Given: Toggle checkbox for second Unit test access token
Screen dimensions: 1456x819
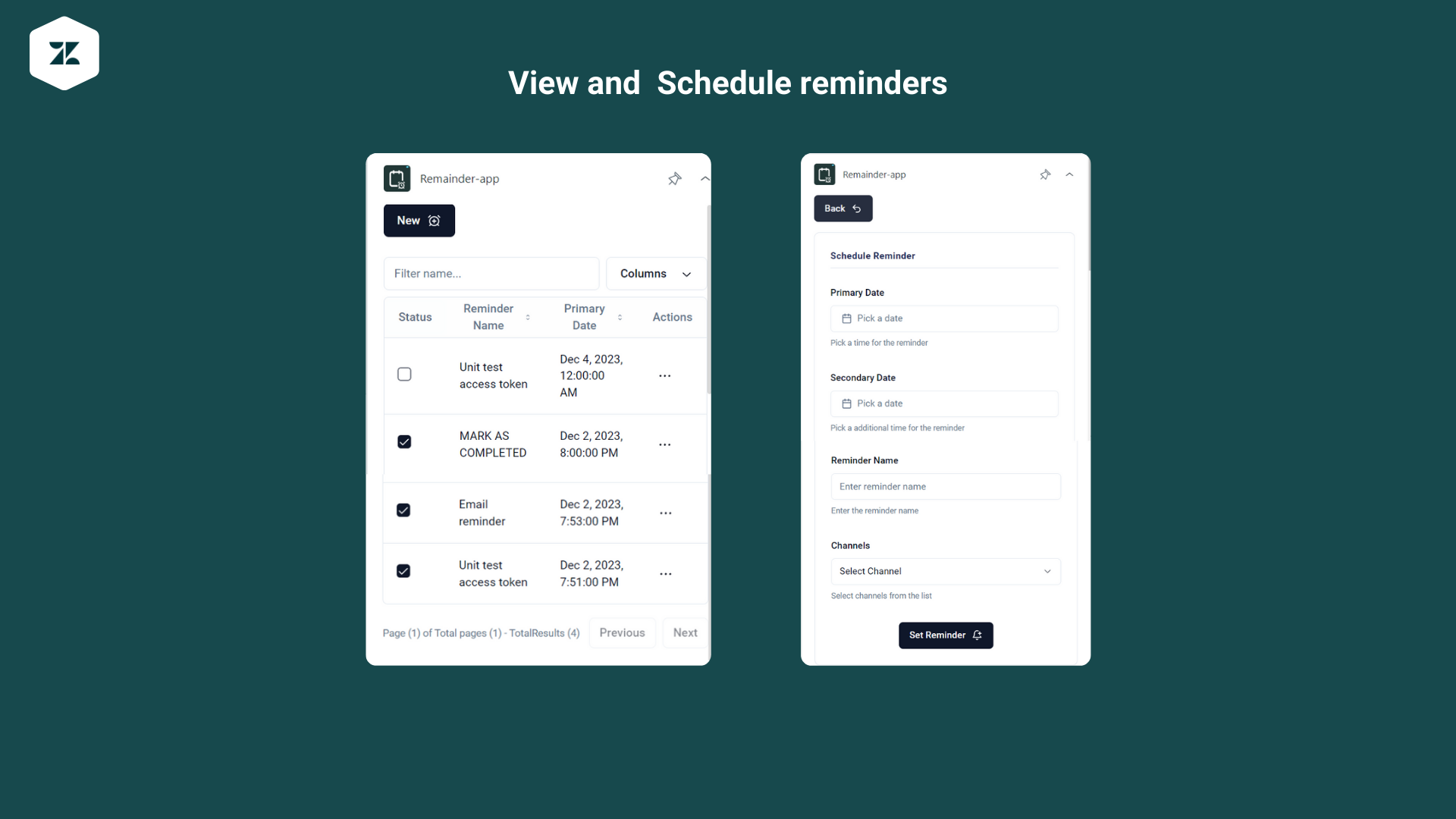Looking at the screenshot, I should [404, 570].
